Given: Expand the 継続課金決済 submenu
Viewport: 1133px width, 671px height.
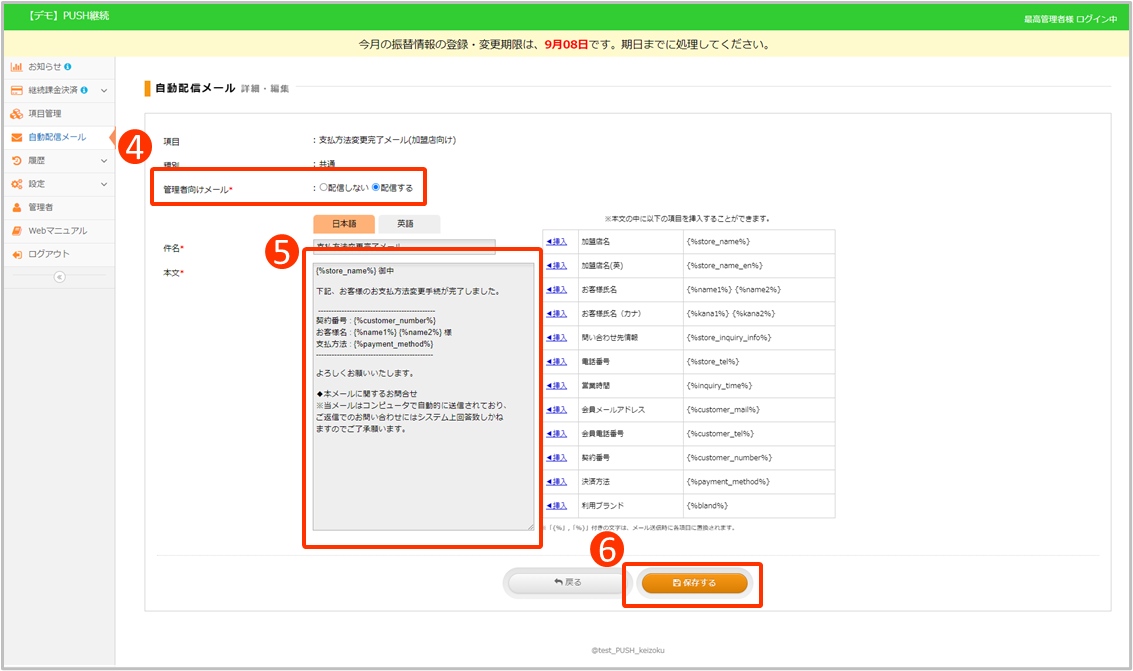Looking at the screenshot, I should coord(104,90).
